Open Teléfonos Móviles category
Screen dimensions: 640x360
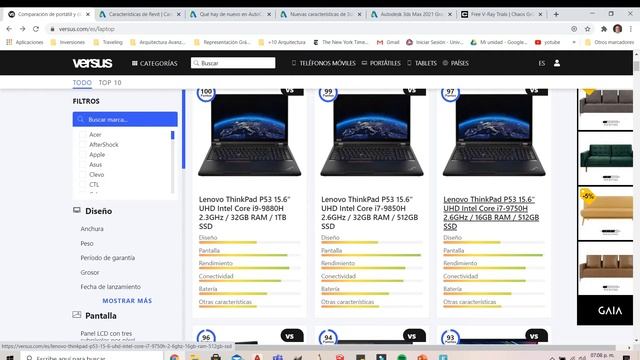pyautogui.click(x=324, y=63)
